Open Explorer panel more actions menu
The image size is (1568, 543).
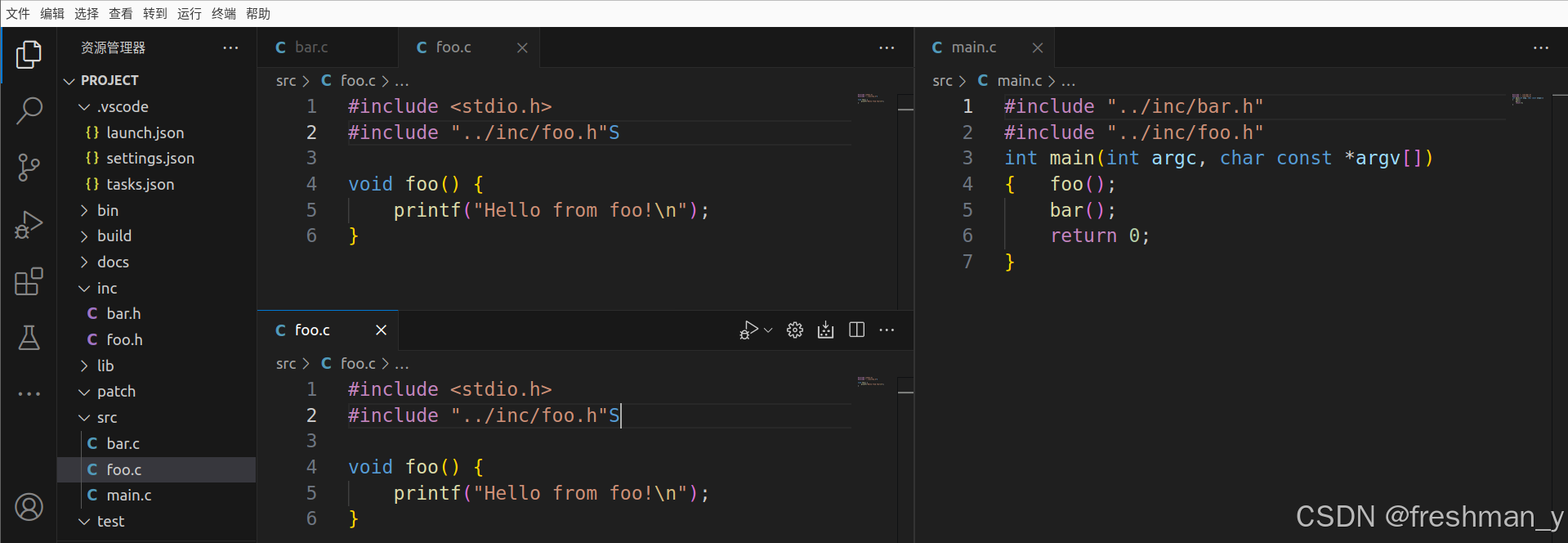230,47
